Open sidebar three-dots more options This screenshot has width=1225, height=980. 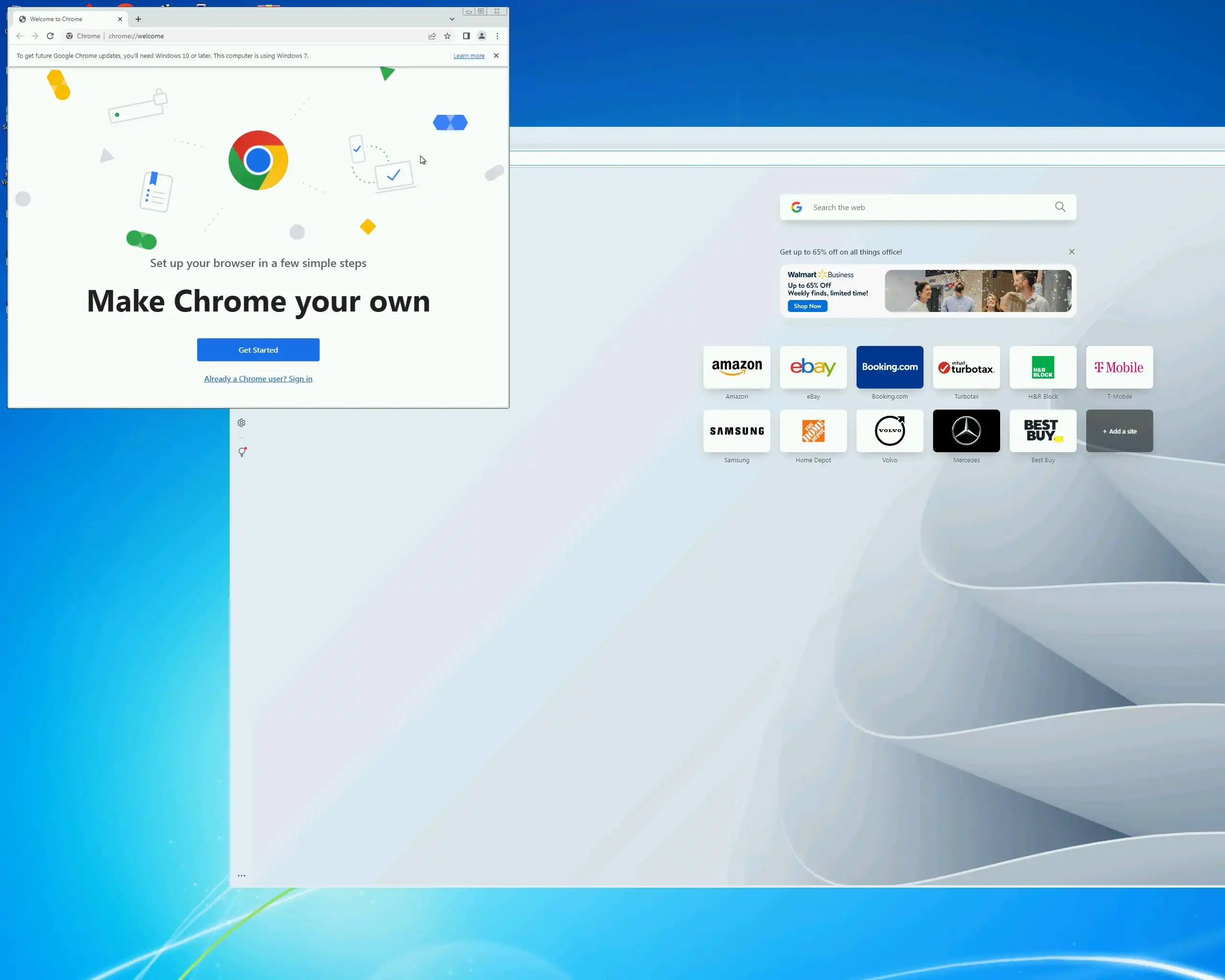tap(242, 876)
